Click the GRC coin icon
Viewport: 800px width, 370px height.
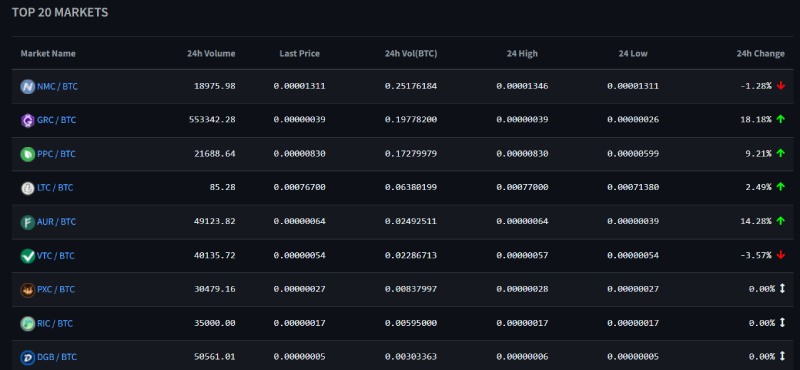(28, 120)
